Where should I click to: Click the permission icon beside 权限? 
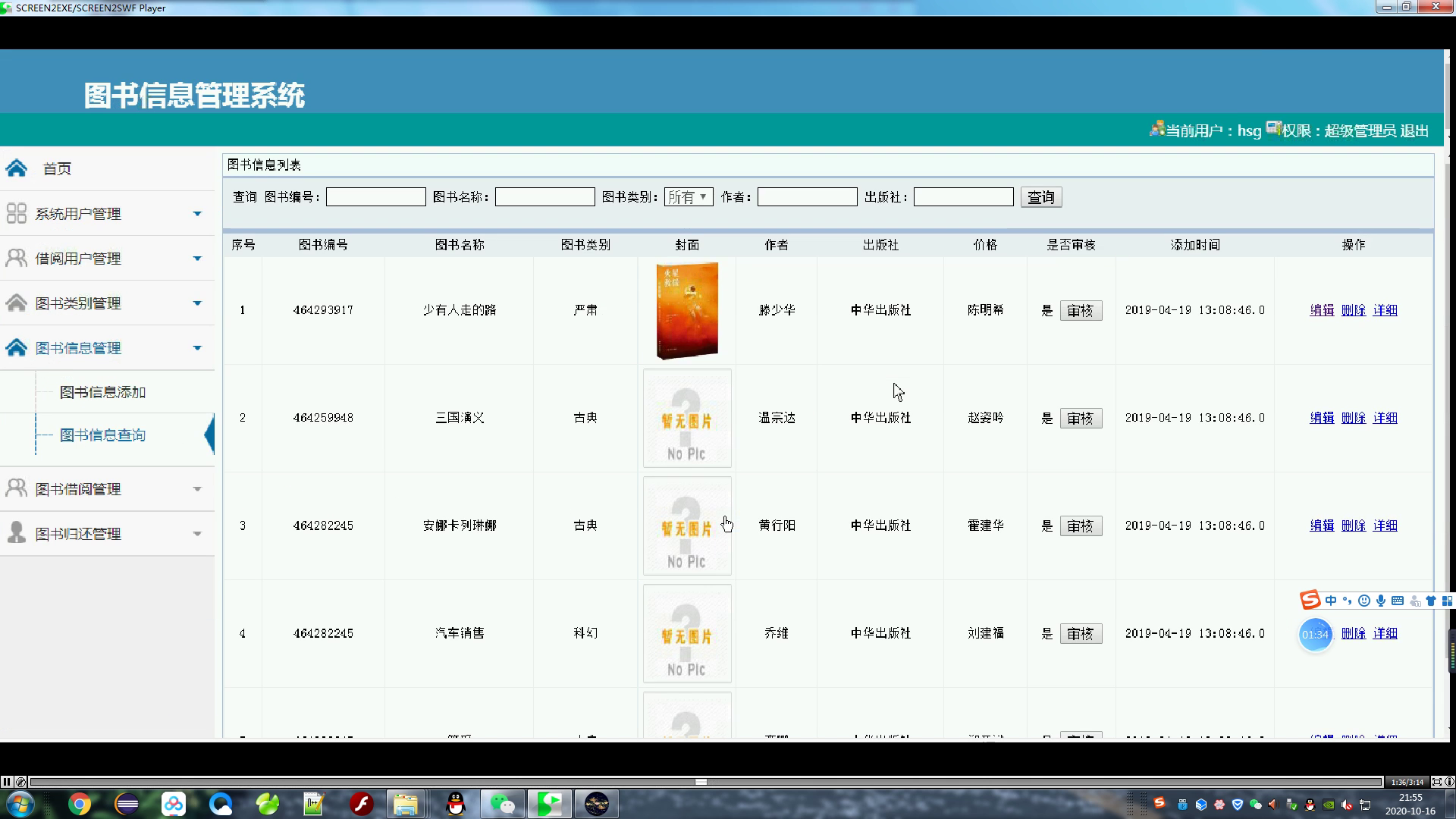[1274, 128]
